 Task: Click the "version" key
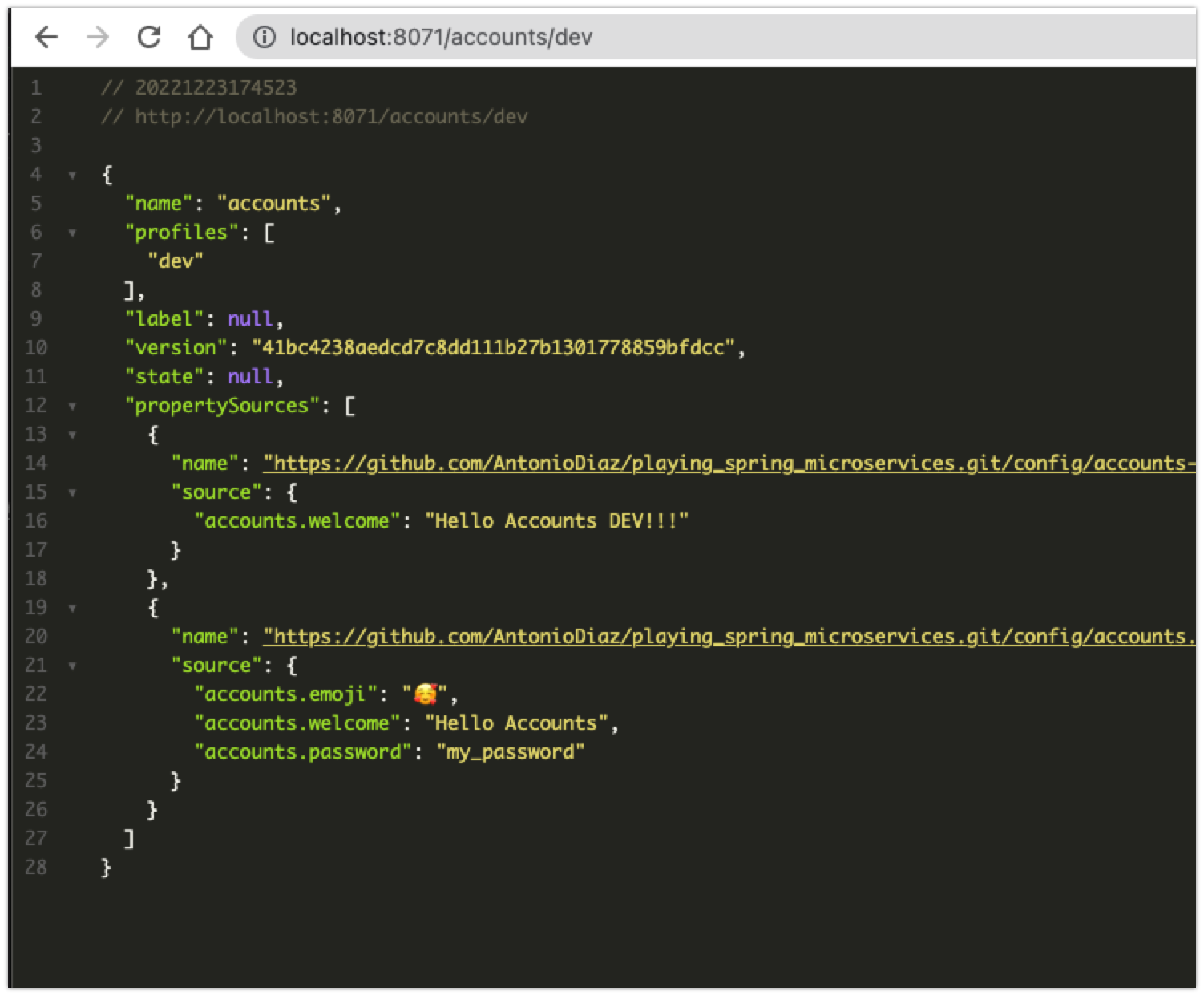pos(176,348)
